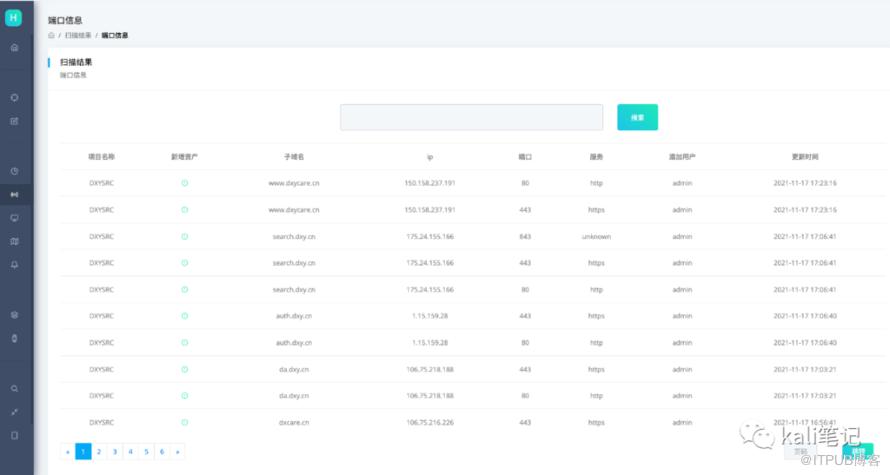
Task: Click the magnifier search icon in sidebar
Action: pos(14,388)
